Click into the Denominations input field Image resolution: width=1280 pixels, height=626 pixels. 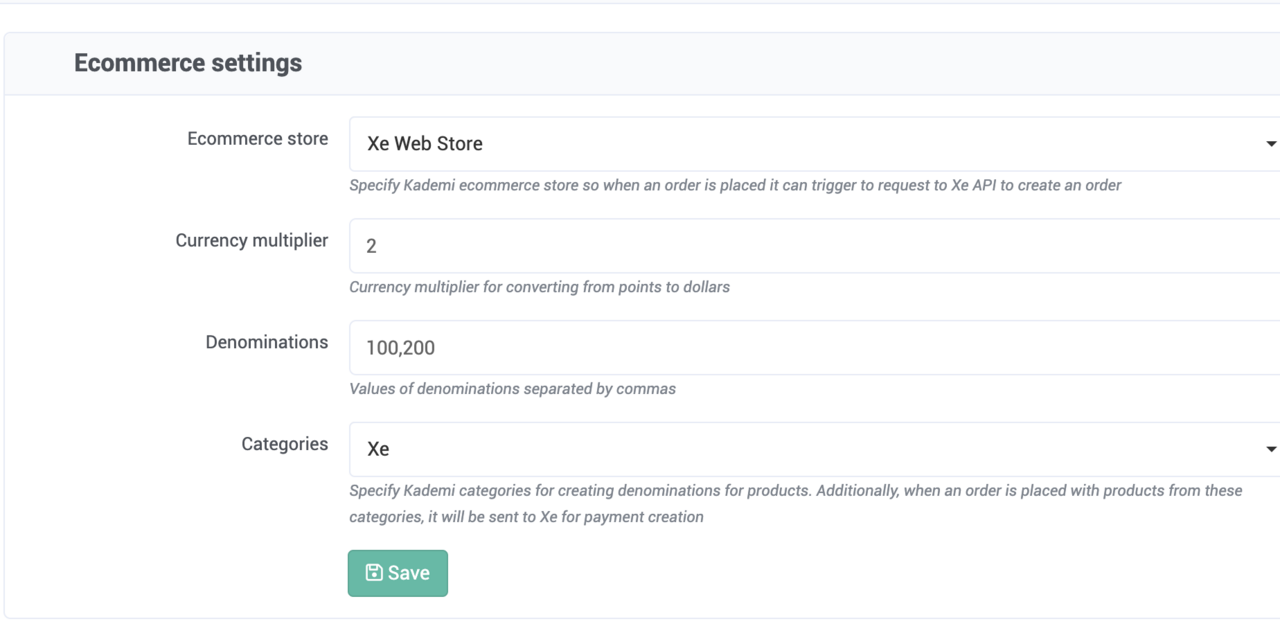(x=814, y=348)
